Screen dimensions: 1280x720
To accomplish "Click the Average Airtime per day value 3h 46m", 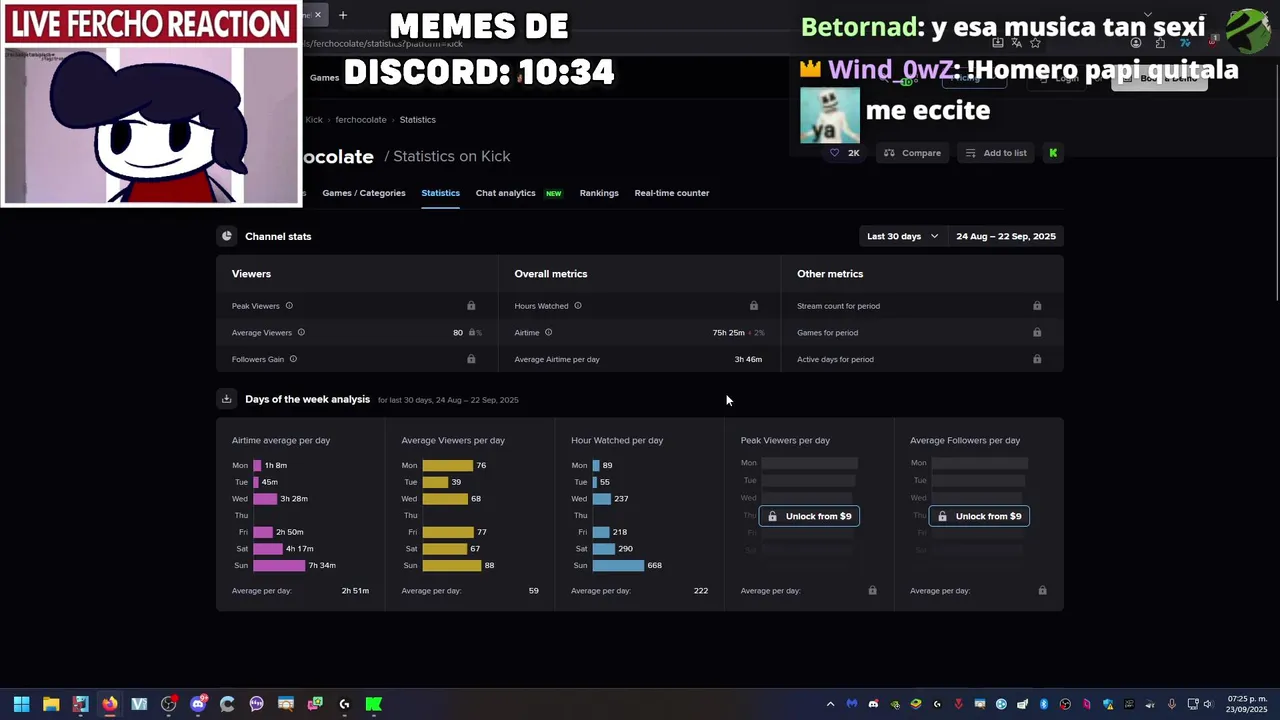I will [748, 359].
